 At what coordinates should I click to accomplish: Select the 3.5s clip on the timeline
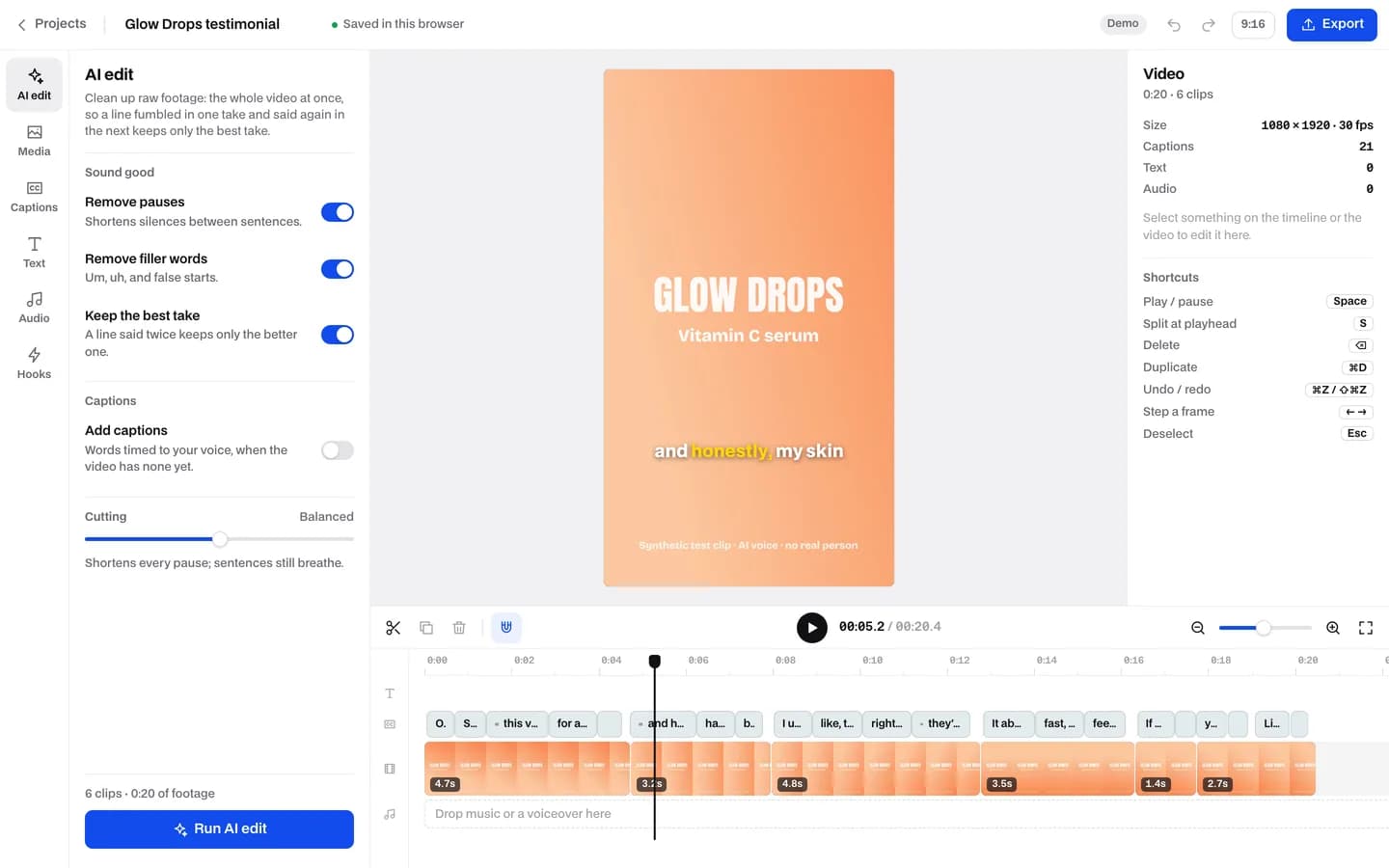(1058, 769)
